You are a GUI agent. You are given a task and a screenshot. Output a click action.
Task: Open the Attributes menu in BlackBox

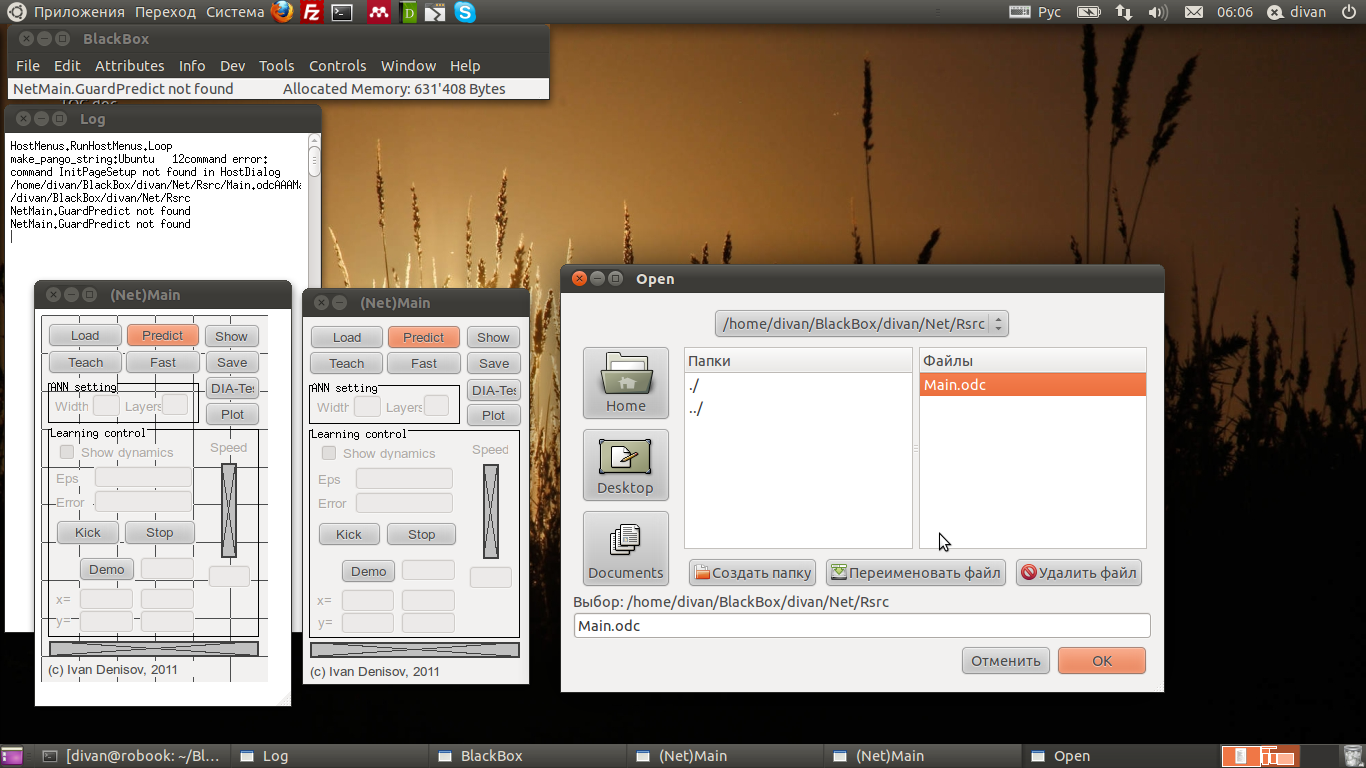pos(129,66)
